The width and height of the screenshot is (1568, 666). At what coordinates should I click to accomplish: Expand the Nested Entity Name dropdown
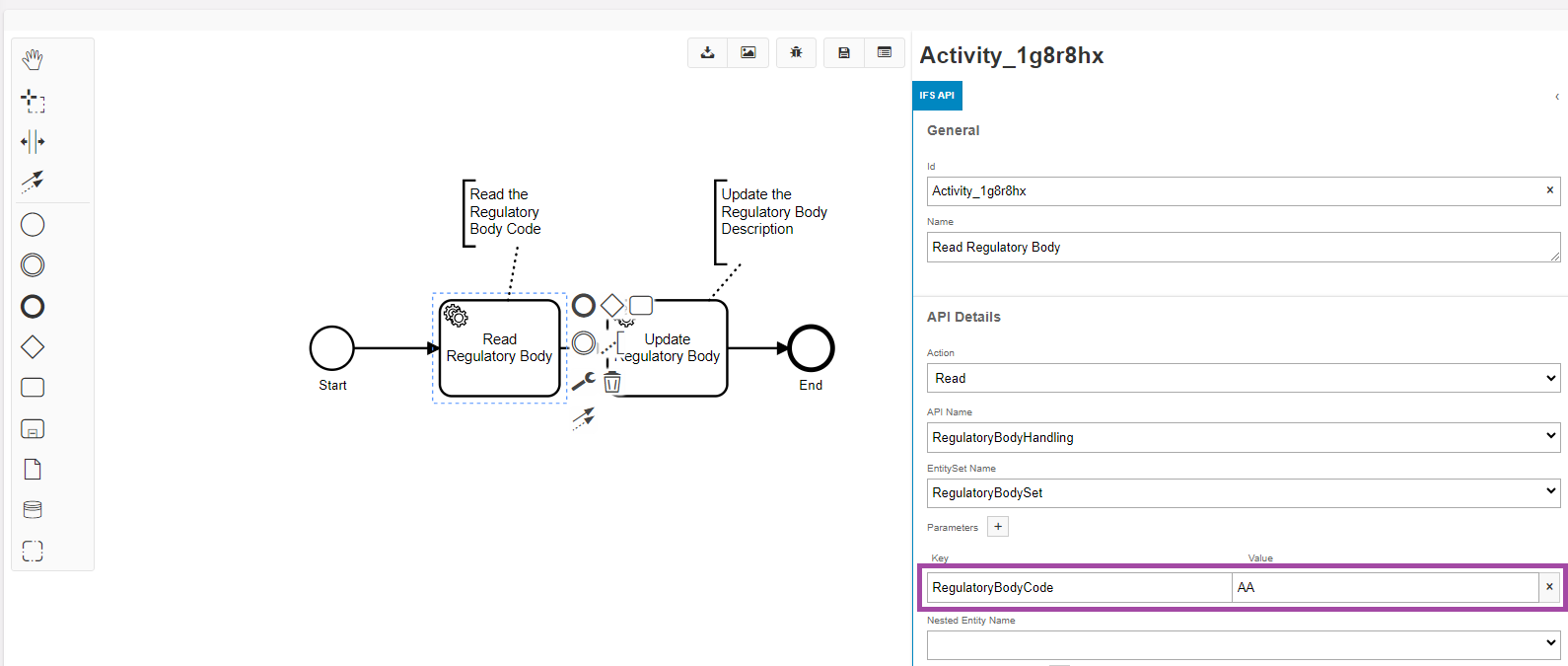click(1243, 645)
